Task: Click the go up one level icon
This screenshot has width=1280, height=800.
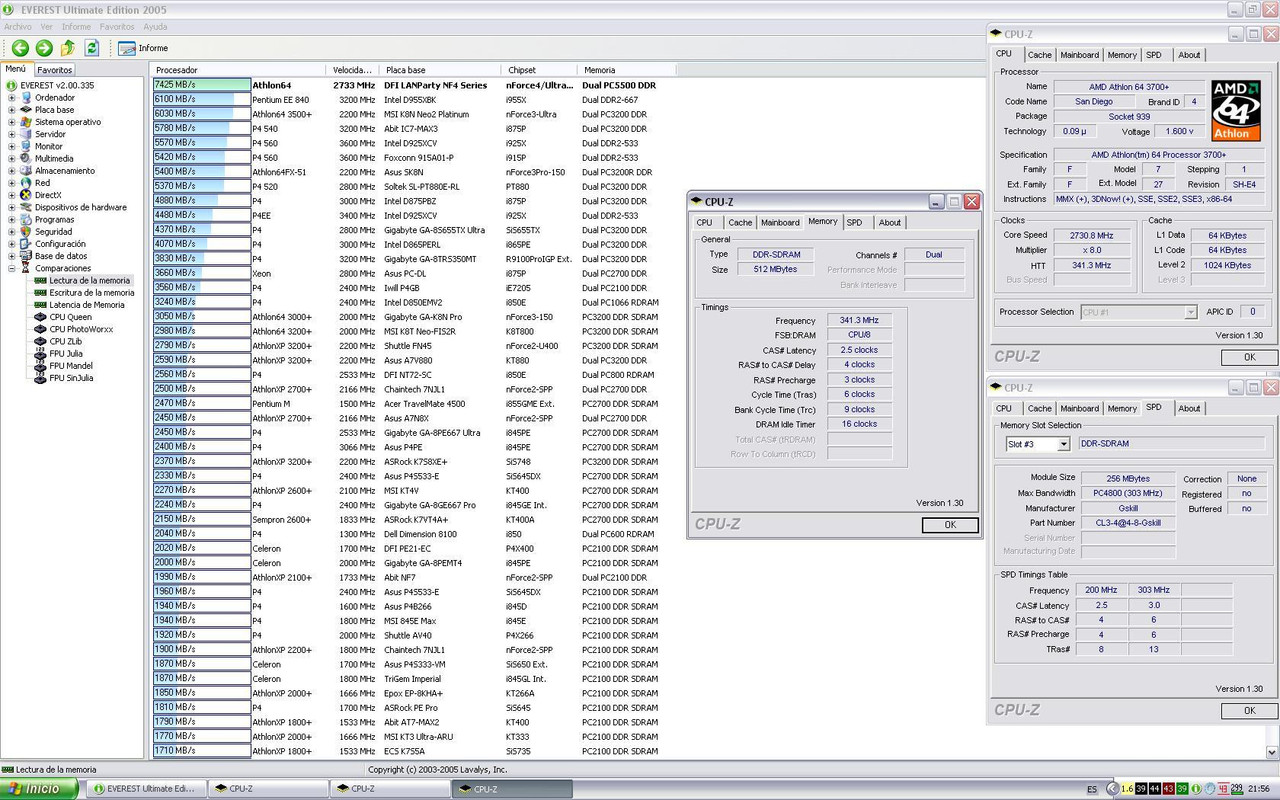Action: tap(68, 48)
